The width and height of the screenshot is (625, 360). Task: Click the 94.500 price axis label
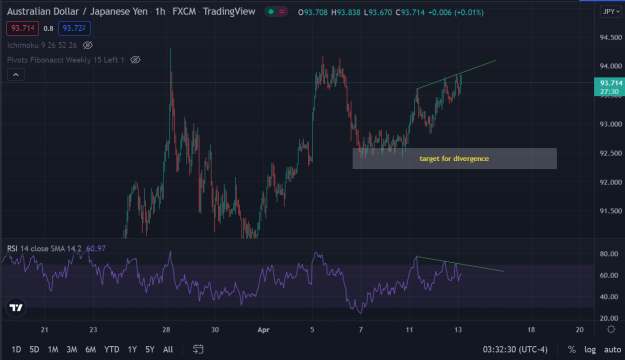coord(611,37)
